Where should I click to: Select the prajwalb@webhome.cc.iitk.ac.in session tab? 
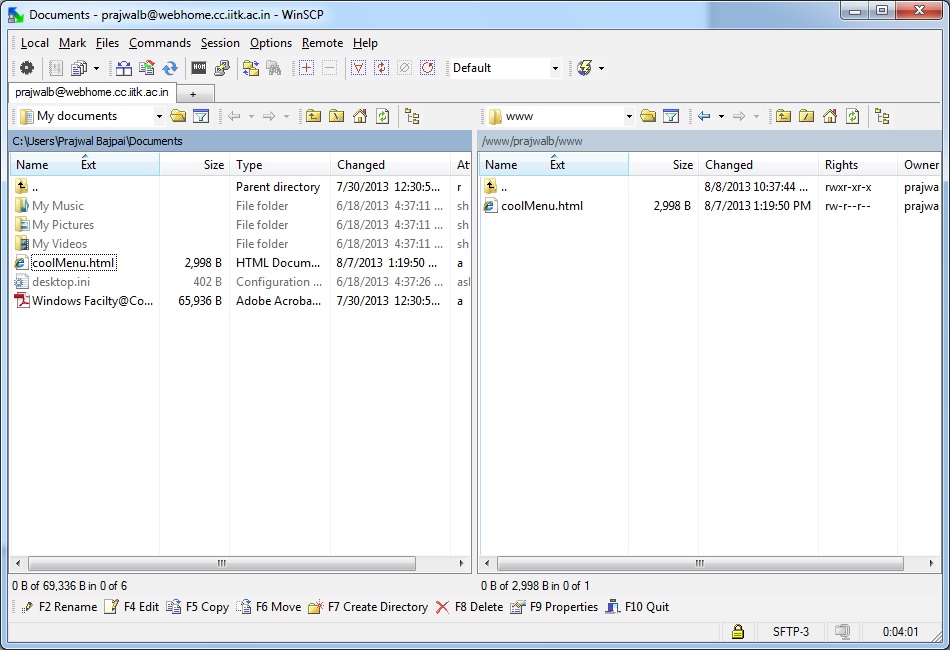tap(92, 92)
